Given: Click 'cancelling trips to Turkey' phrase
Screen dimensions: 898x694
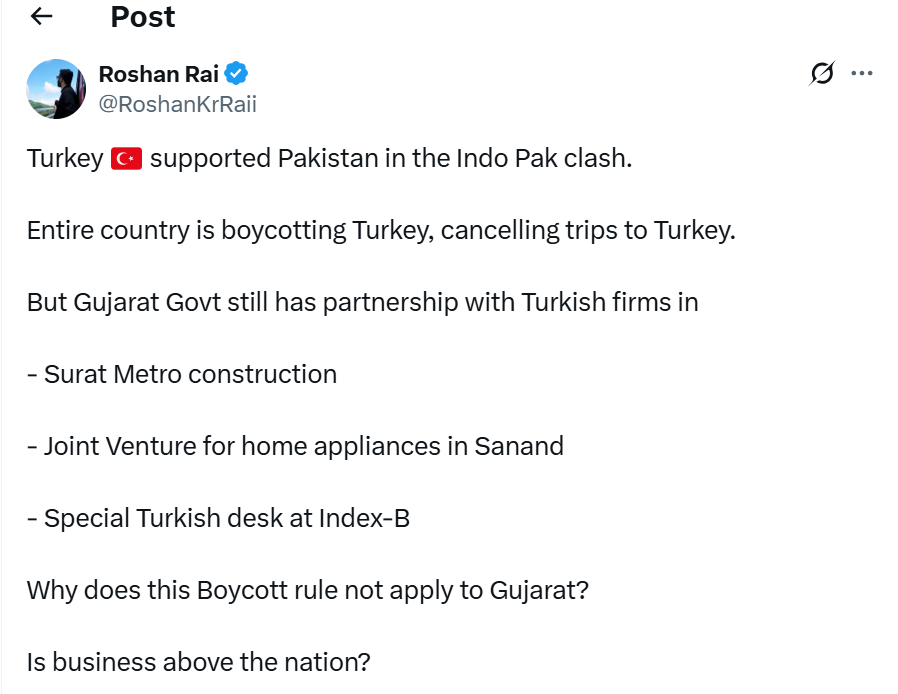Looking at the screenshot, I should click(587, 230).
